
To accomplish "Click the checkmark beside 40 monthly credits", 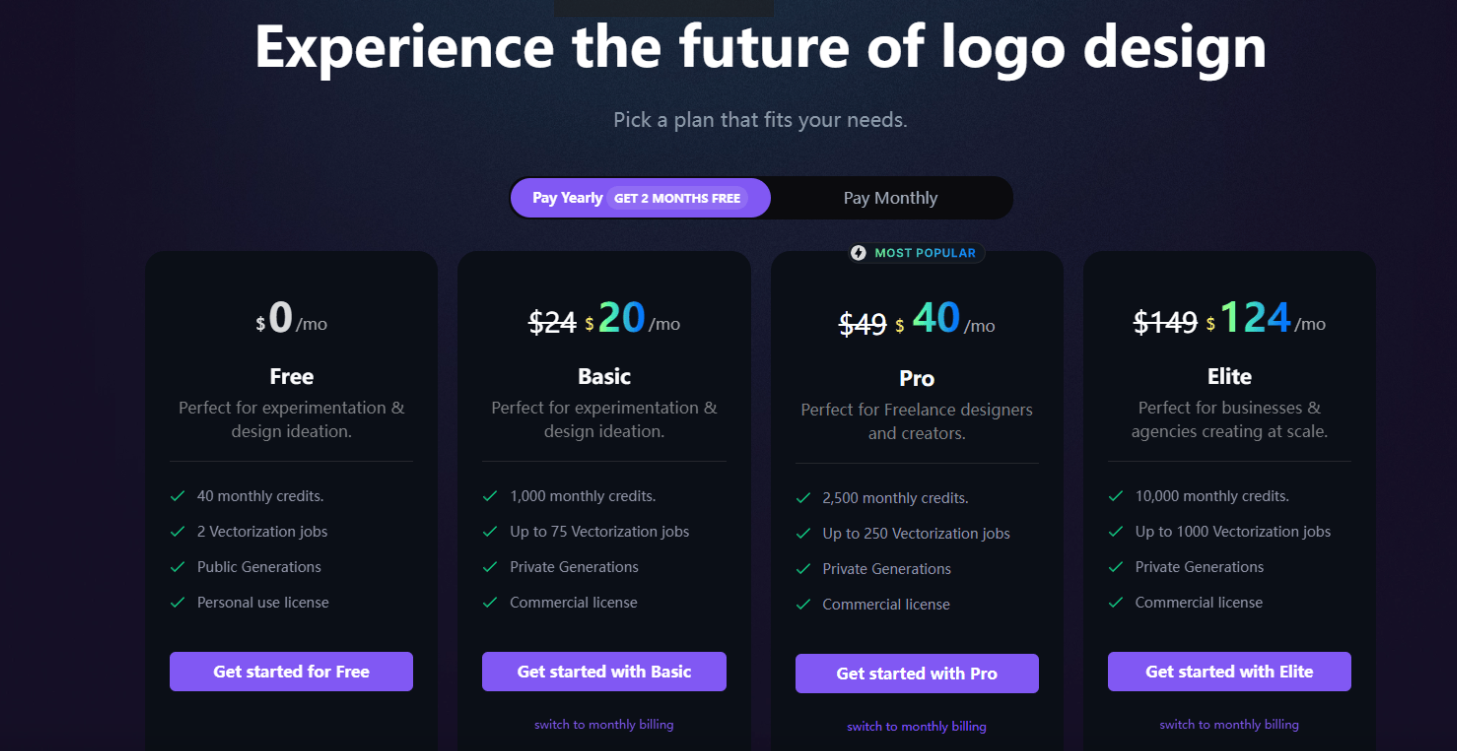I will (x=177, y=495).
